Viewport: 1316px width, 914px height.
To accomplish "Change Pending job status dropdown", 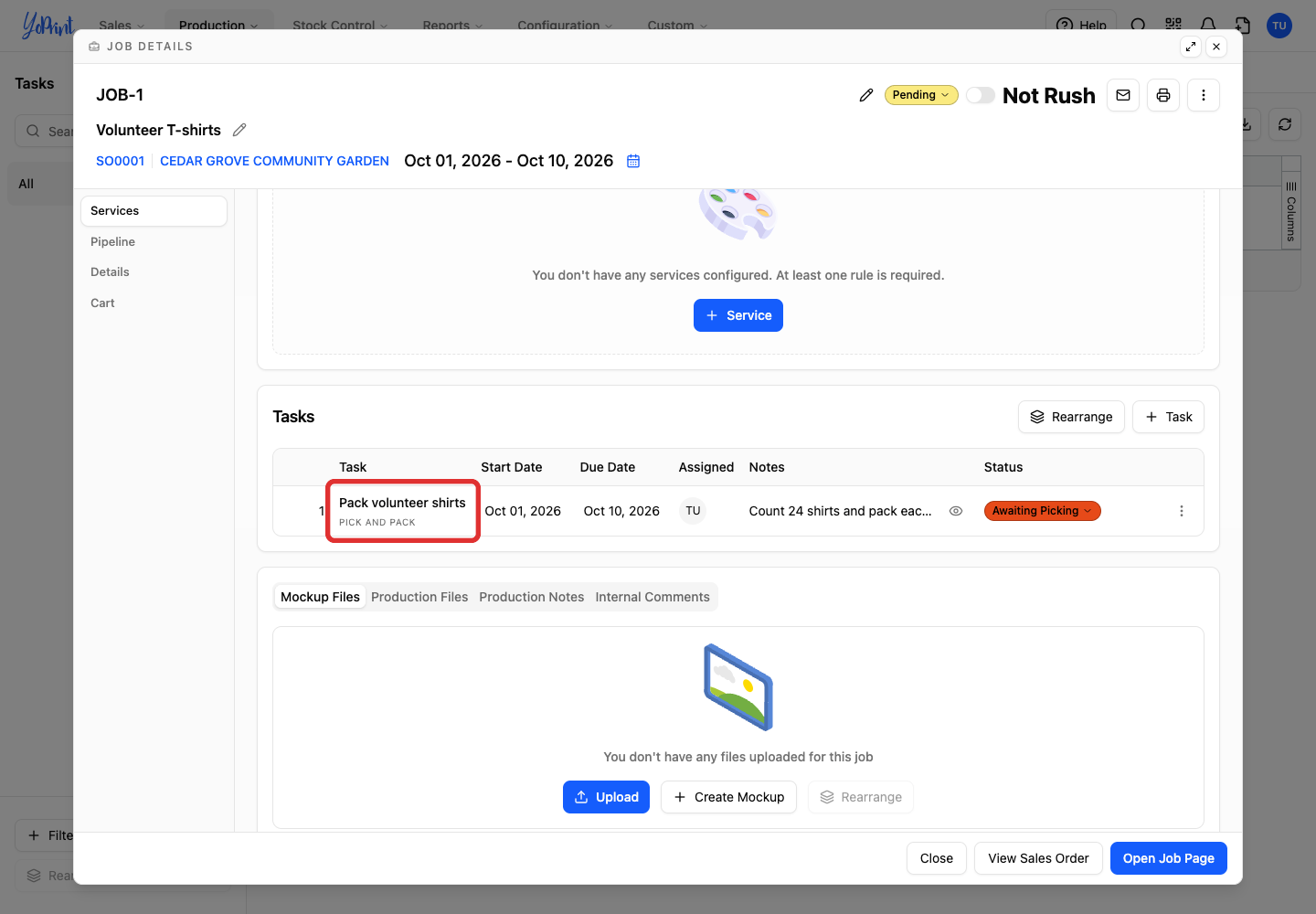I will (921, 95).
